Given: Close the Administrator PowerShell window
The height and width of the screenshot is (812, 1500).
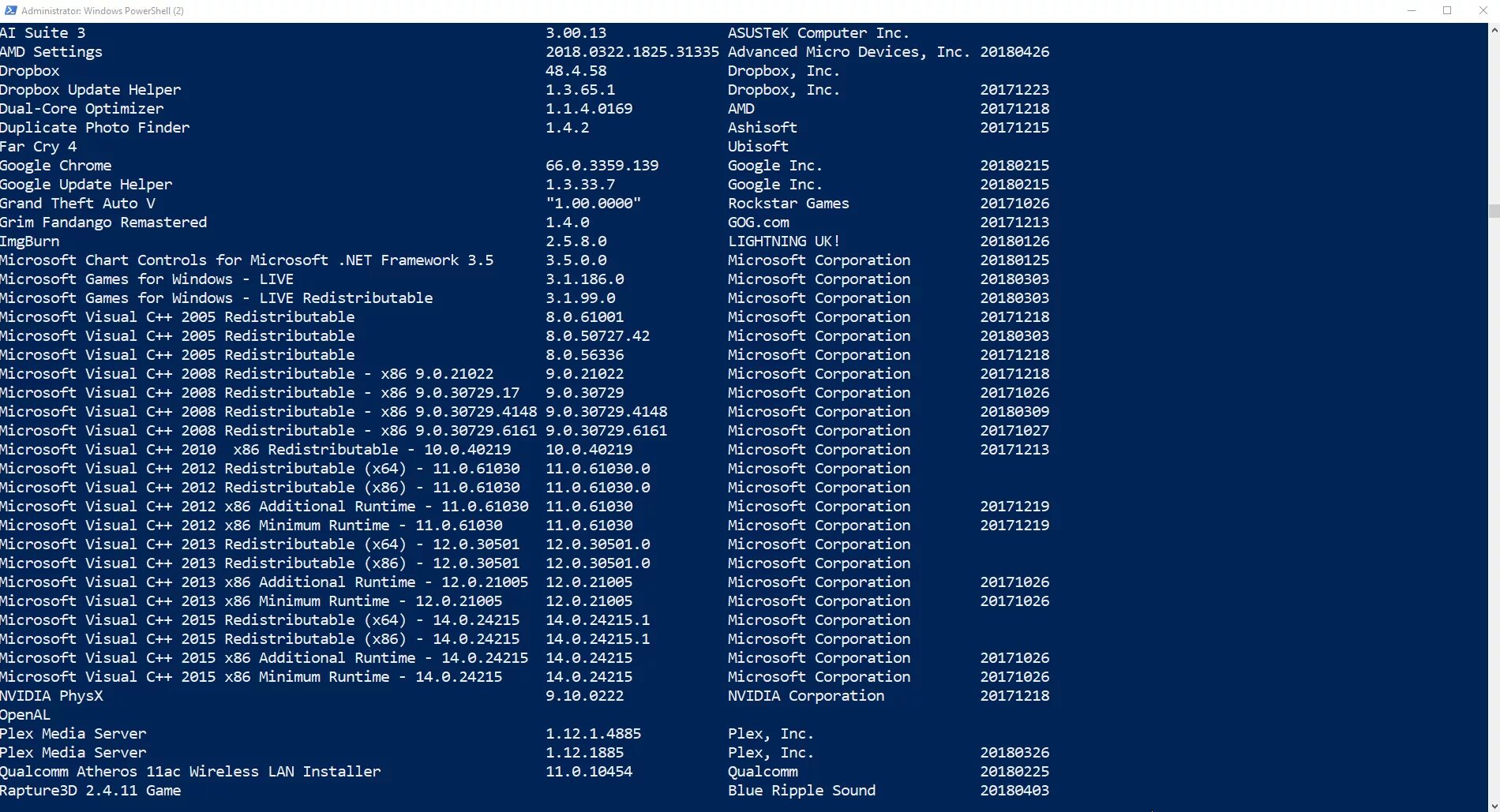Looking at the screenshot, I should tap(1483, 10).
